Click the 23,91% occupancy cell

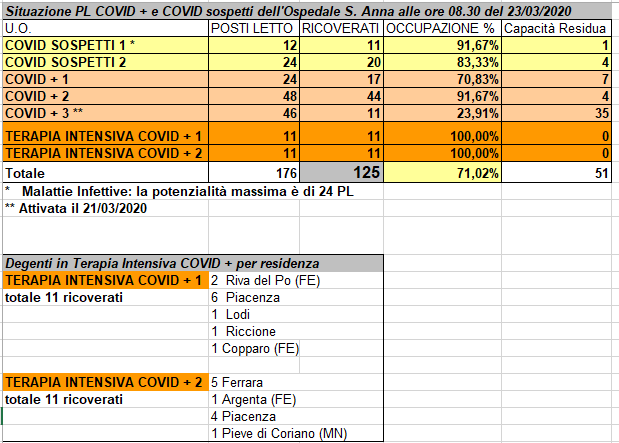coord(442,113)
